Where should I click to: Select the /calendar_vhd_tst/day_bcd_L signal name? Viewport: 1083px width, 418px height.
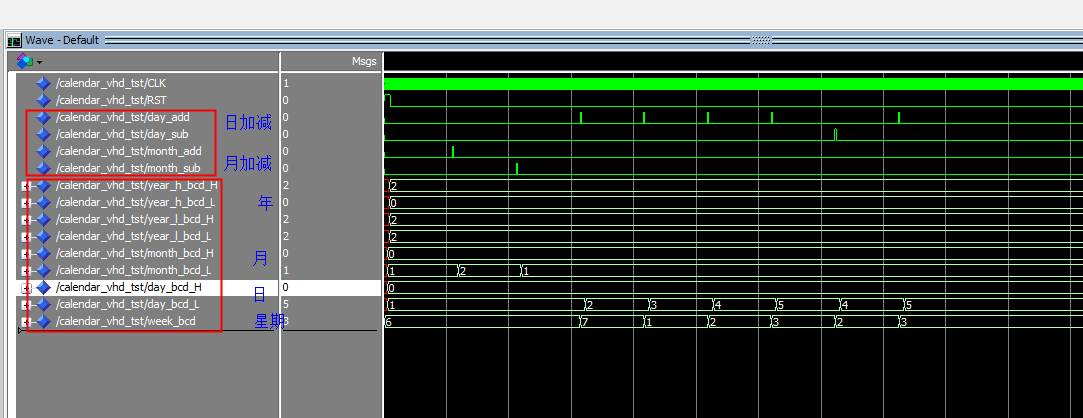[128, 304]
